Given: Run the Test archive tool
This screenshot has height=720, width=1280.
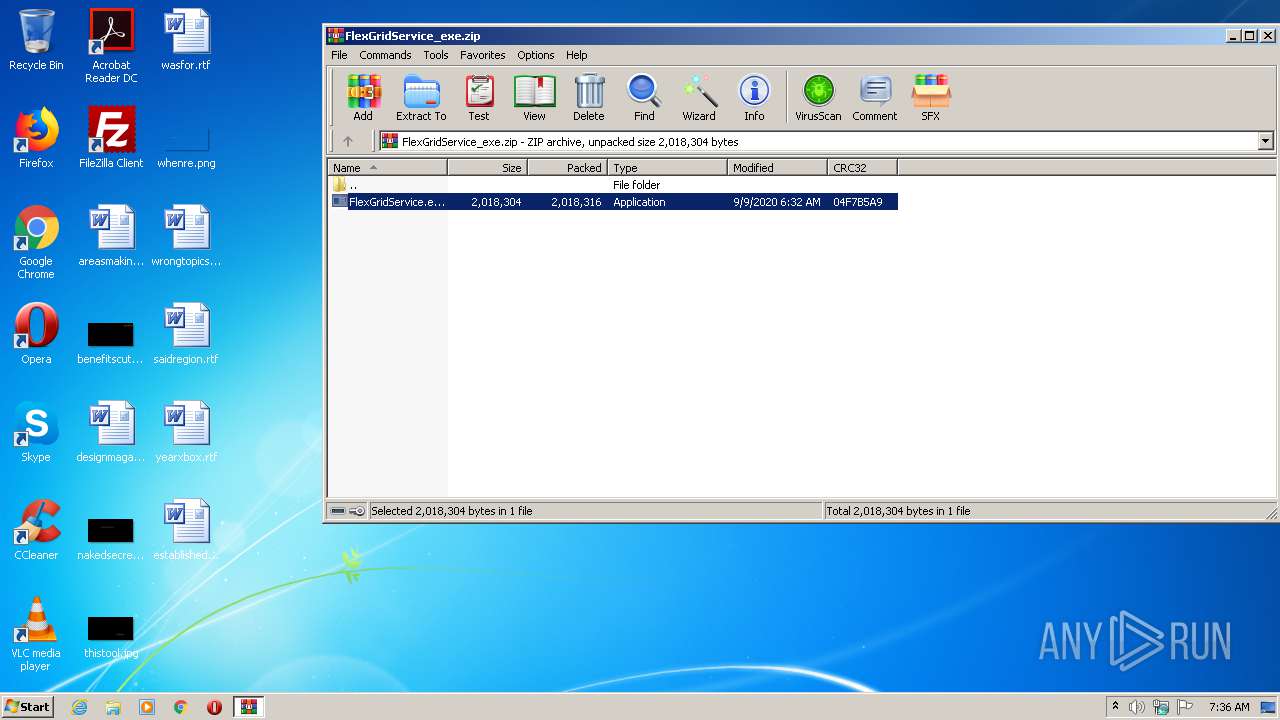Looking at the screenshot, I should tap(479, 98).
